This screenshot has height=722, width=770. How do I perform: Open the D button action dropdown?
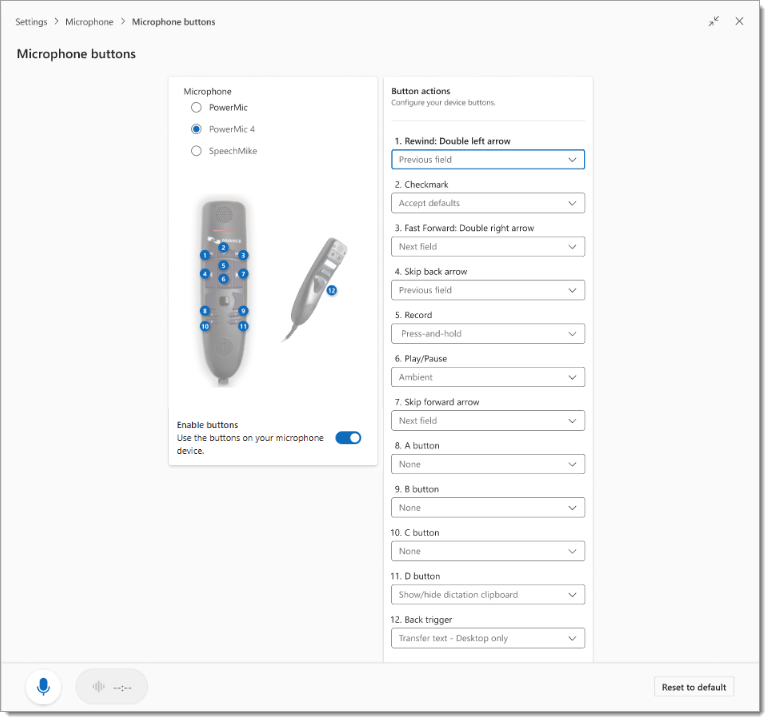pyautogui.click(x=487, y=595)
